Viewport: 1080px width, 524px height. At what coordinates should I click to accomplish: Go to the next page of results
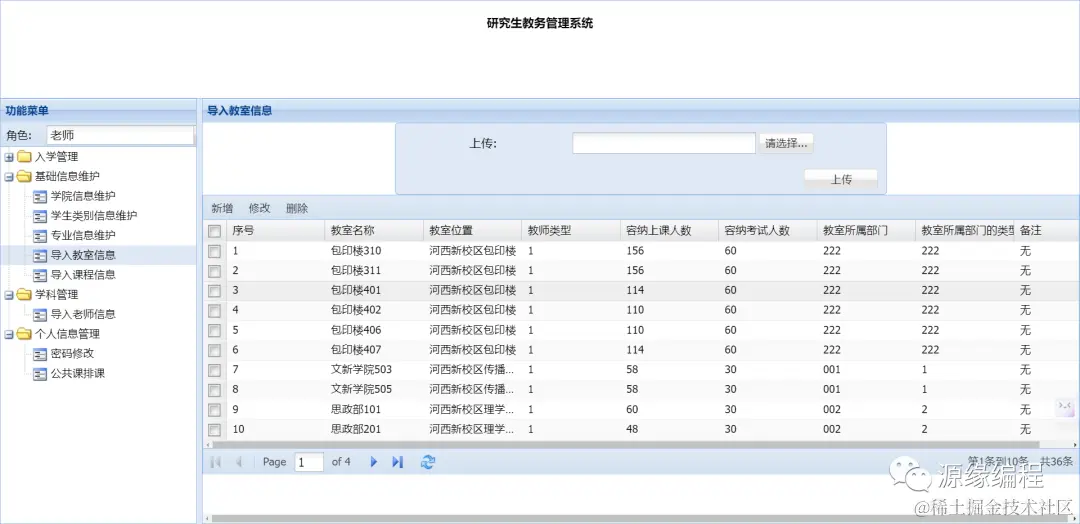pos(374,462)
